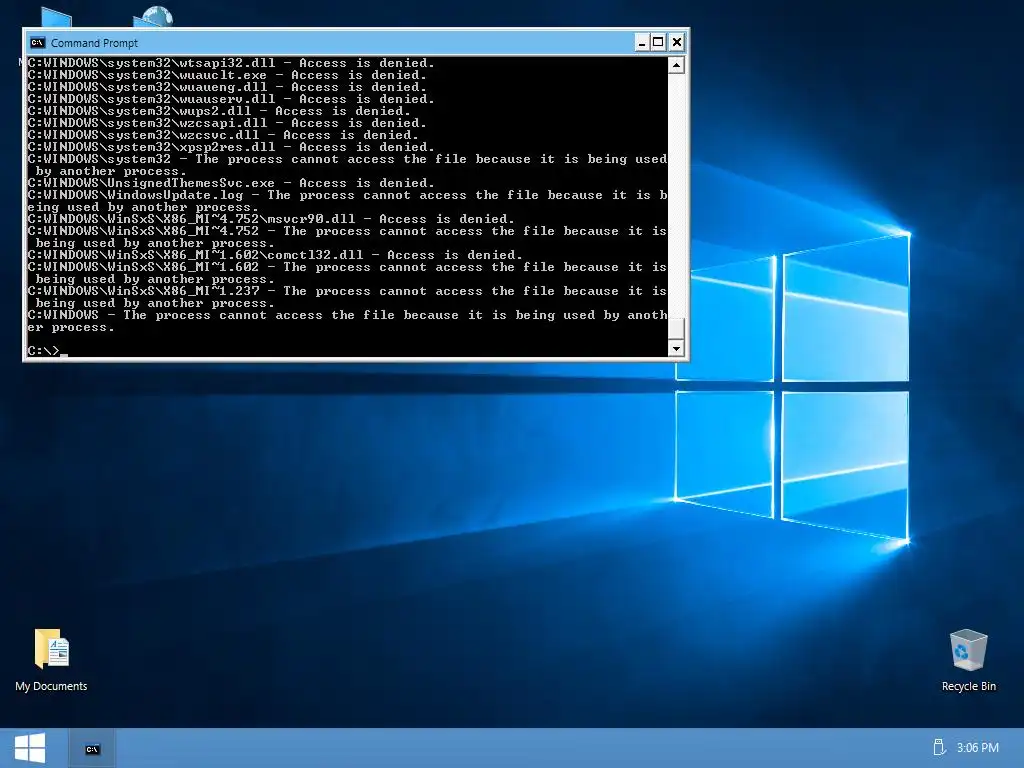Click the UnsignedThemesSvc.exe line
1024x768 pixels.
click(231, 183)
